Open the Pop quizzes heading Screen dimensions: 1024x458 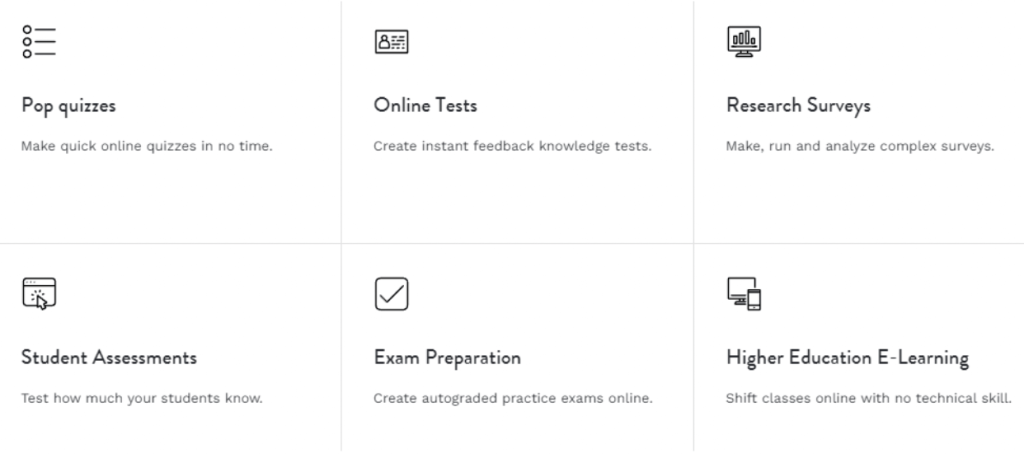[x=69, y=106]
